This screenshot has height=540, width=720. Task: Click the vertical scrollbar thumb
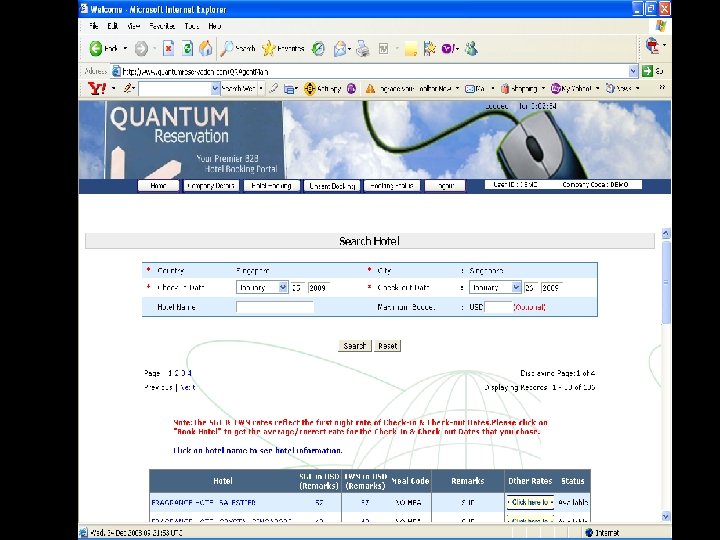click(666, 282)
